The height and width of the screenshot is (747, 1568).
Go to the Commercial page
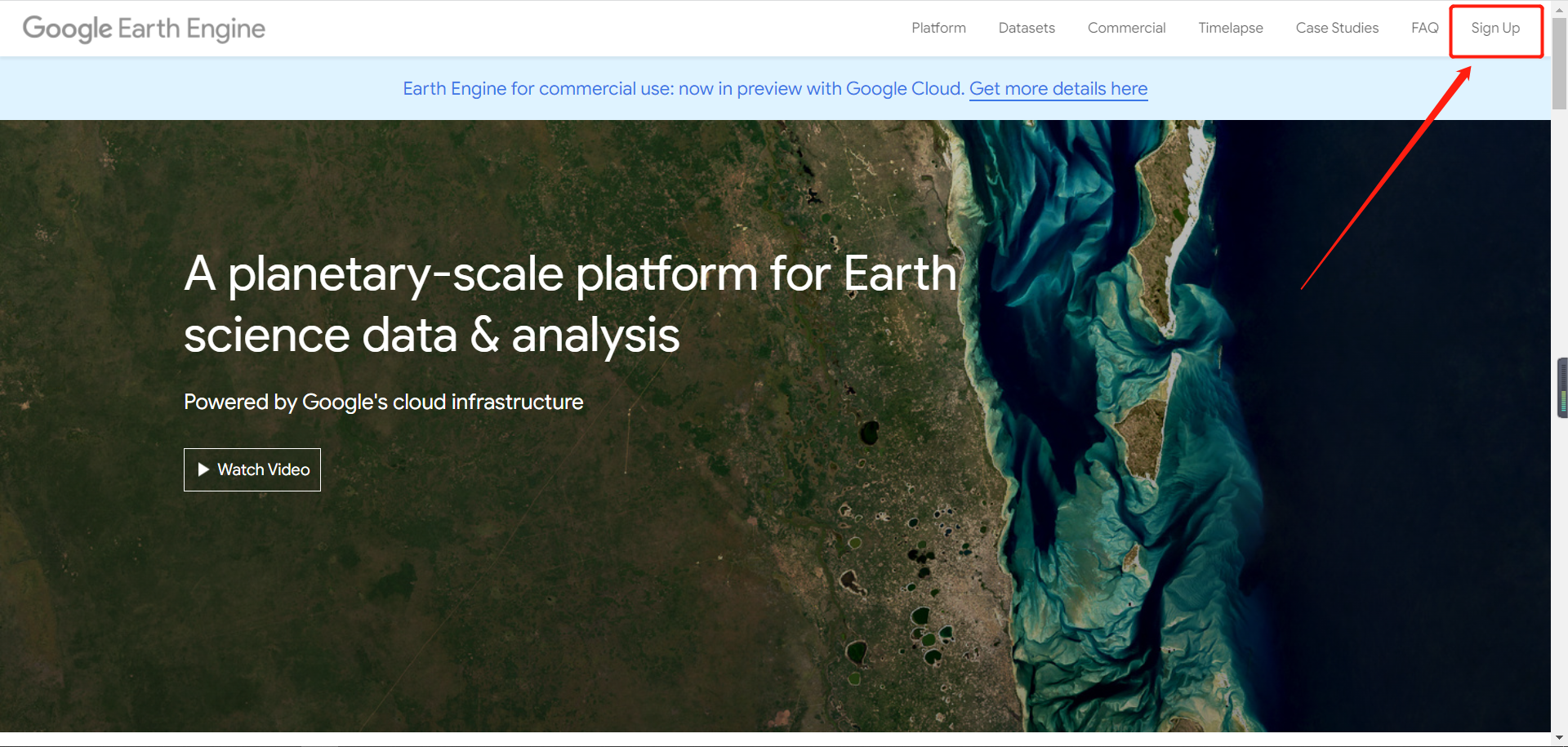click(1126, 28)
